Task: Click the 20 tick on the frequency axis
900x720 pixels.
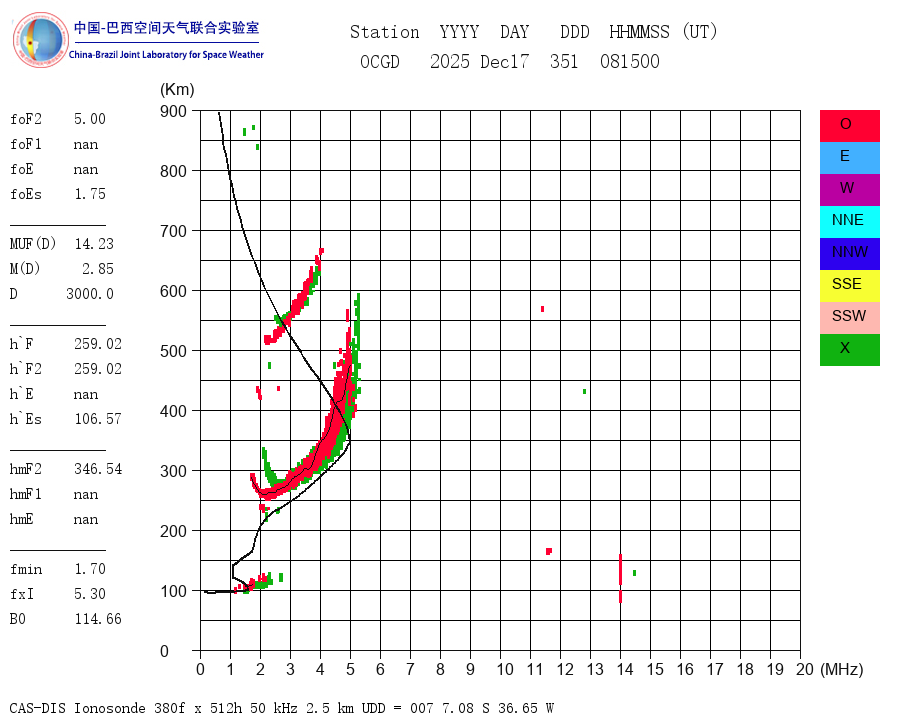Action: click(x=805, y=669)
